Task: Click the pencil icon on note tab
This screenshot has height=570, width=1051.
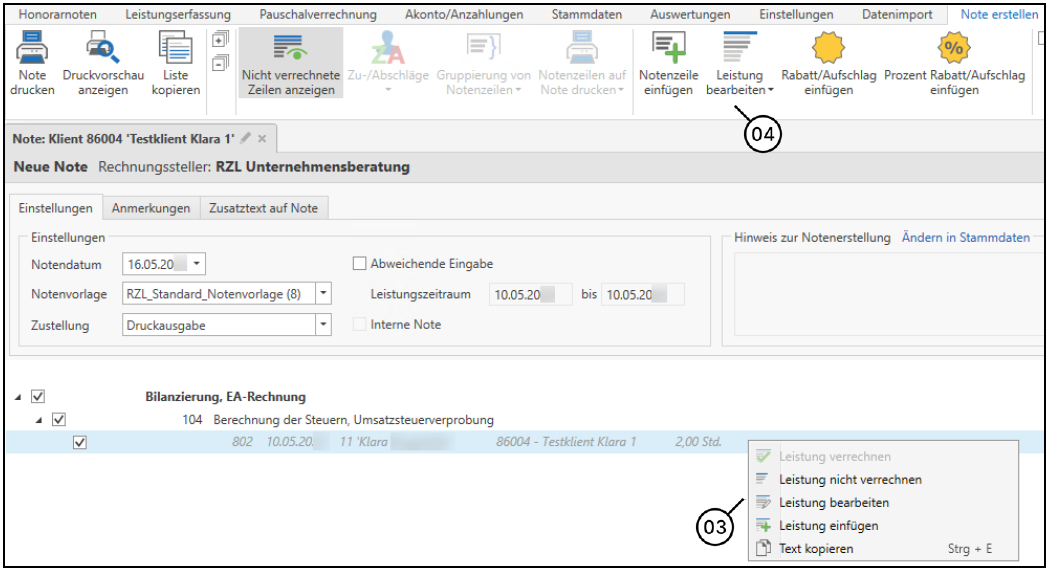Action: point(246,139)
